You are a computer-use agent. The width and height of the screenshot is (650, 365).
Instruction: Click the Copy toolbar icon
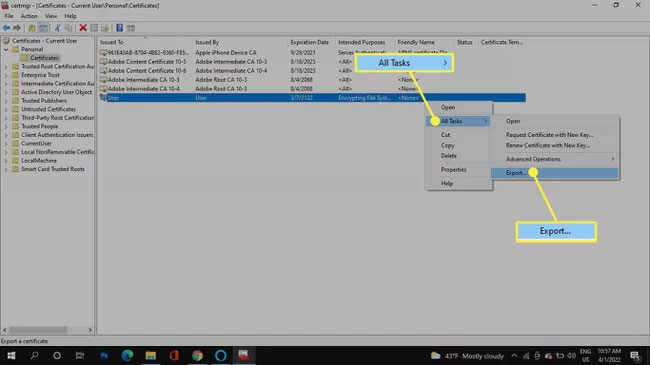pyautogui.click(x=68, y=28)
